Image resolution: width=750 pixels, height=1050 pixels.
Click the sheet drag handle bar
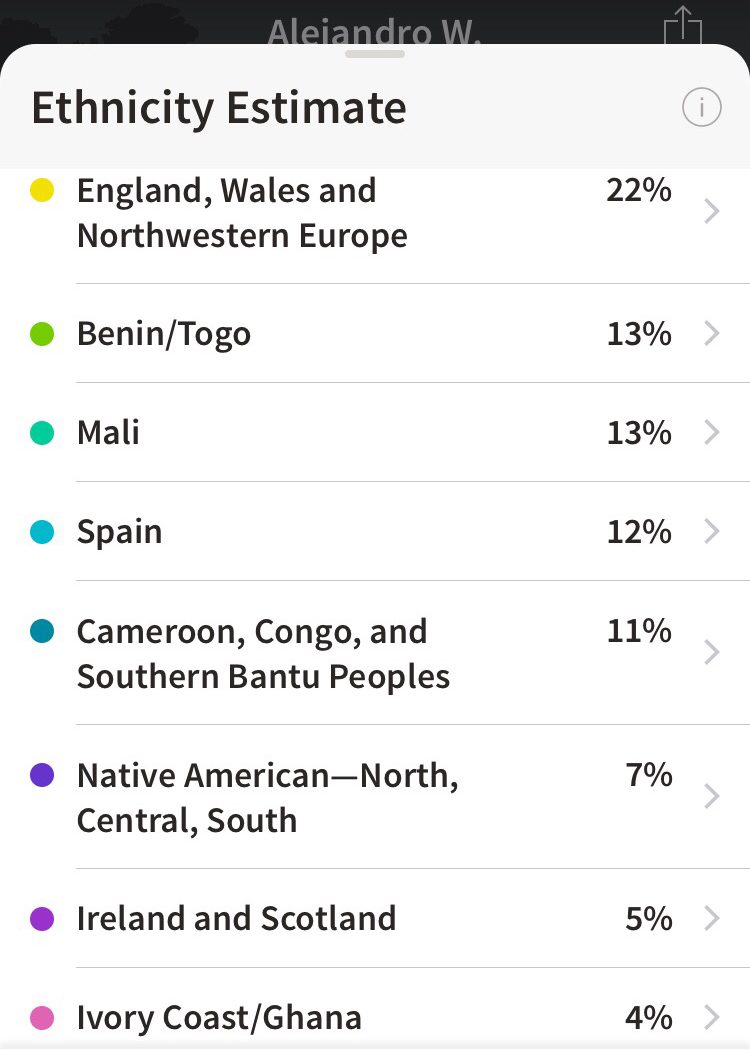375,54
